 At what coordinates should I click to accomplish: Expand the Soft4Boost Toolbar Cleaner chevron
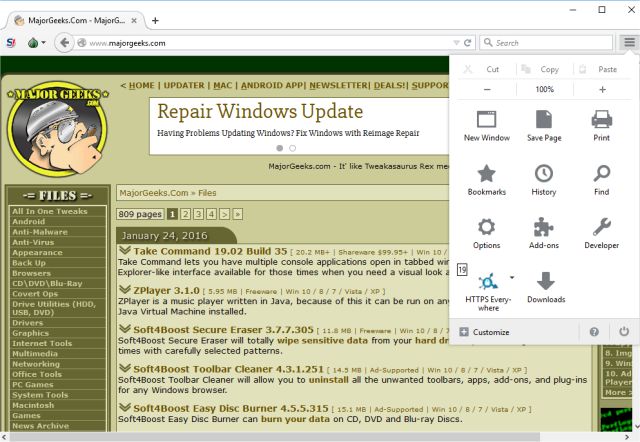(124, 368)
